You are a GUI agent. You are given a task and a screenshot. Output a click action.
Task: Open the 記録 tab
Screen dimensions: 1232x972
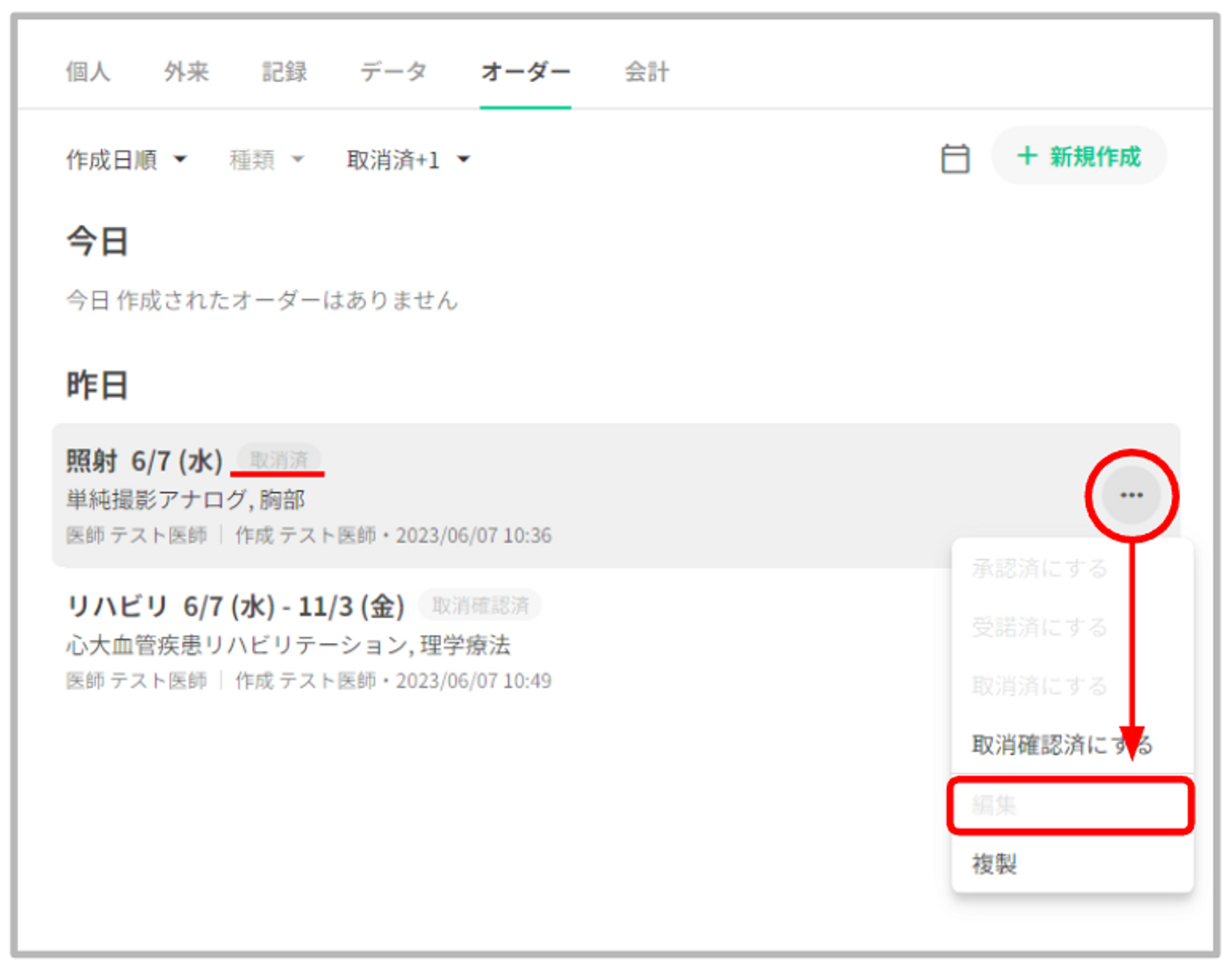click(x=284, y=71)
